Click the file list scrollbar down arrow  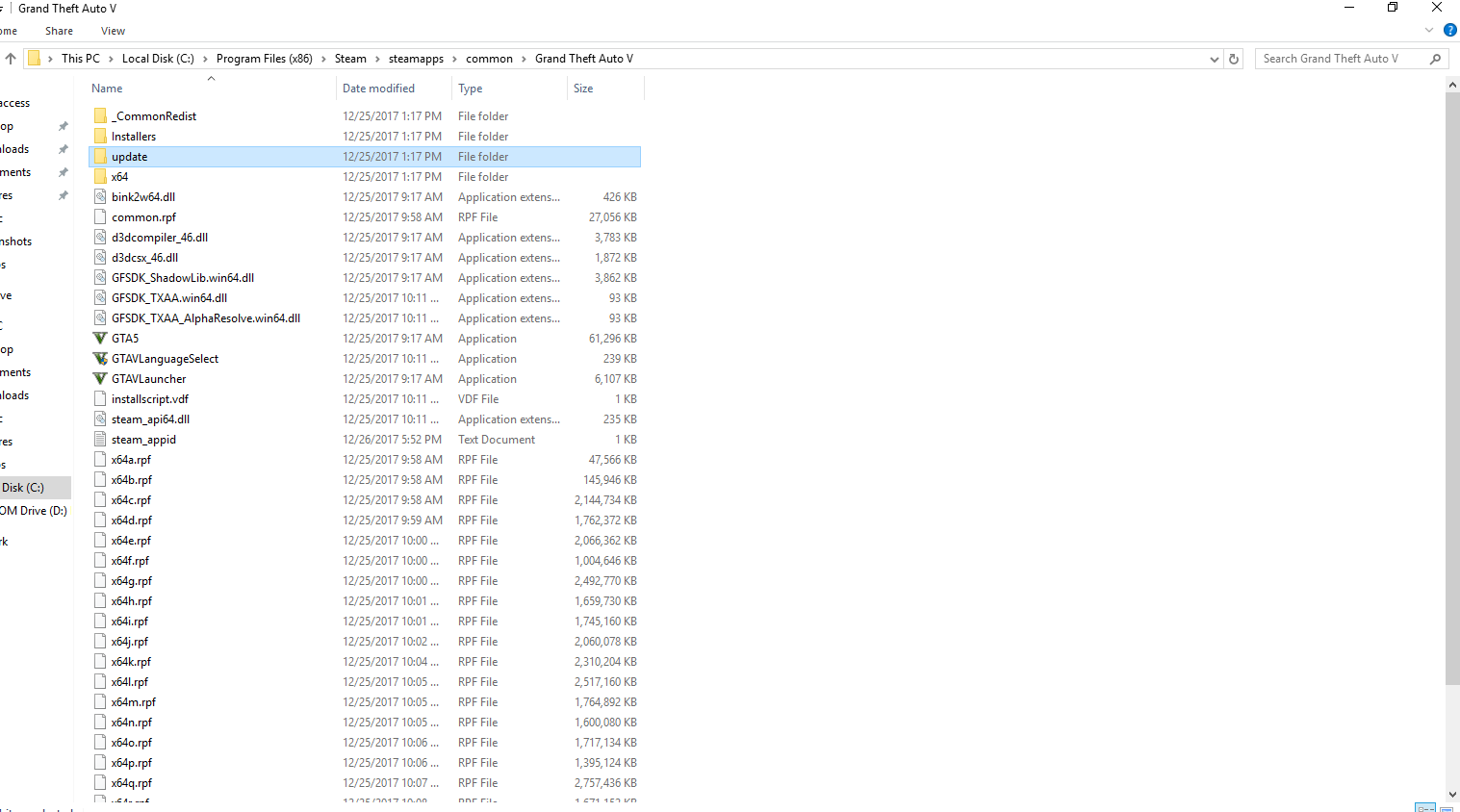coord(1452,795)
